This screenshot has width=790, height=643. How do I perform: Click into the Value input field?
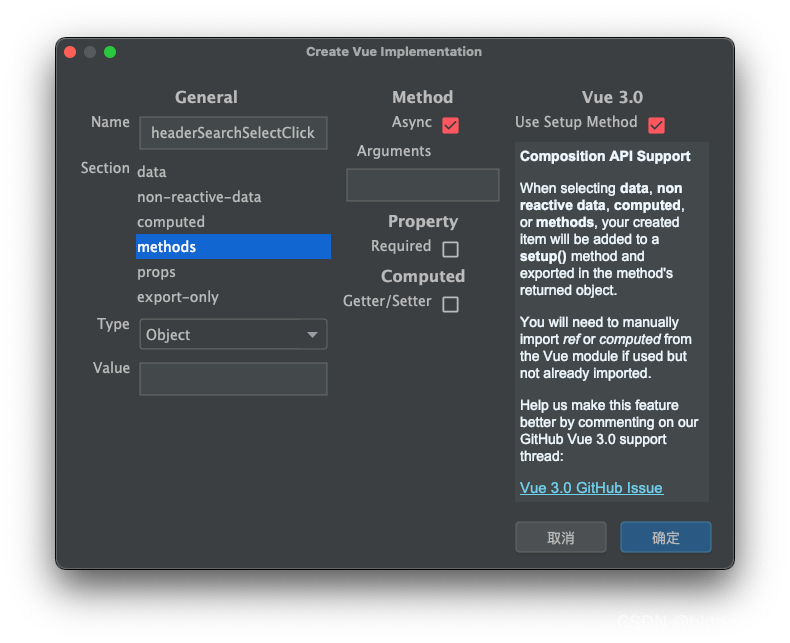click(233, 378)
